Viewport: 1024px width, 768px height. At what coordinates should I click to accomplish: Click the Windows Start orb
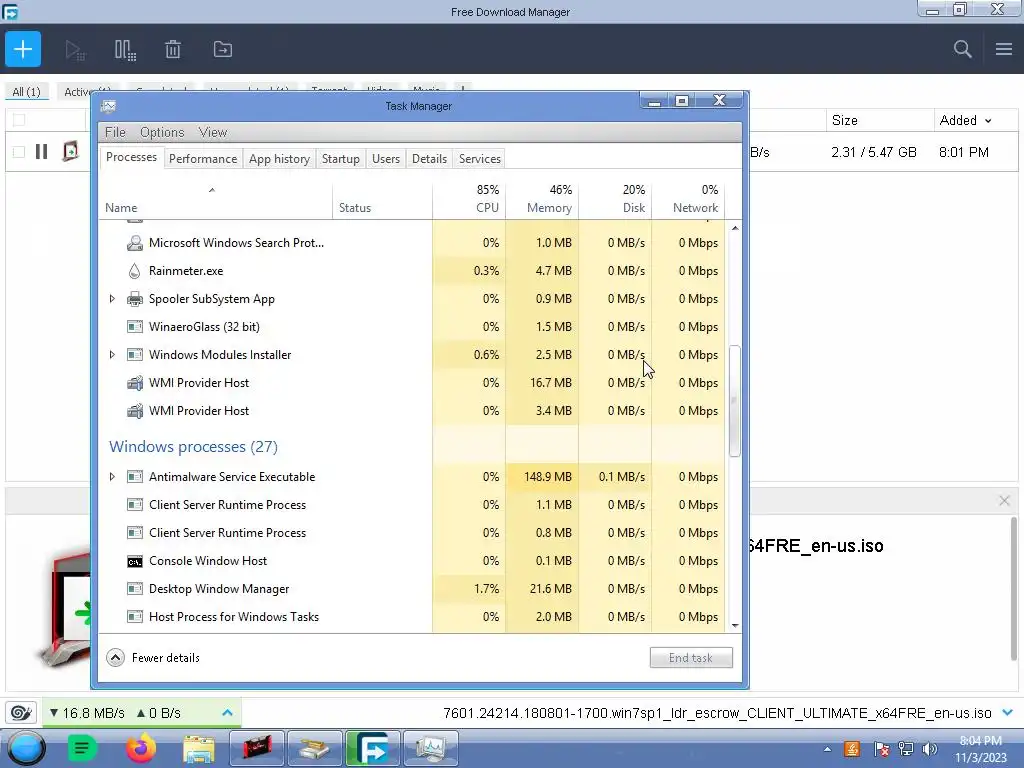tap(26, 748)
